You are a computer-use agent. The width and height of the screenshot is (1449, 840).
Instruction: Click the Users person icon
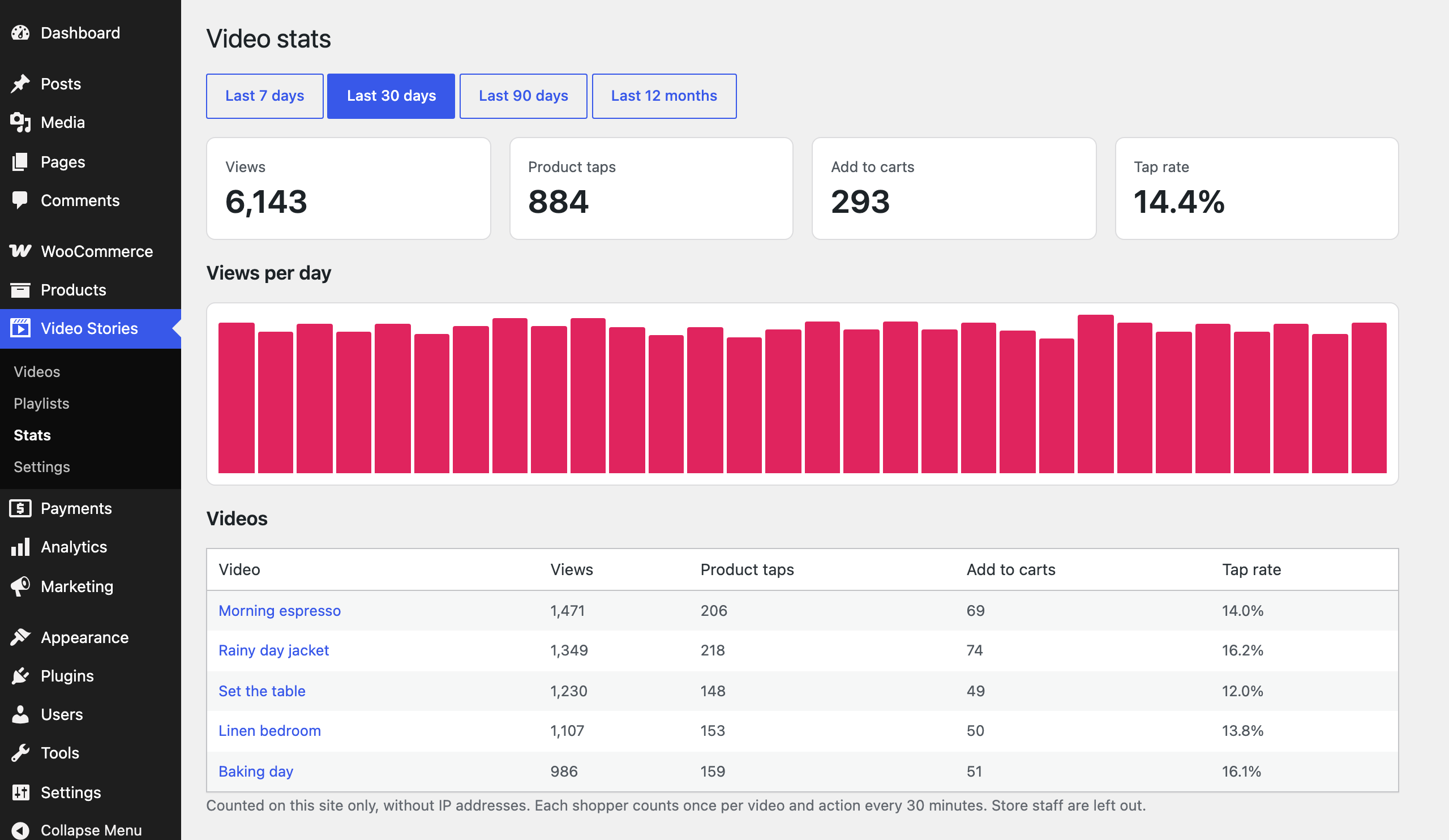(21, 714)
